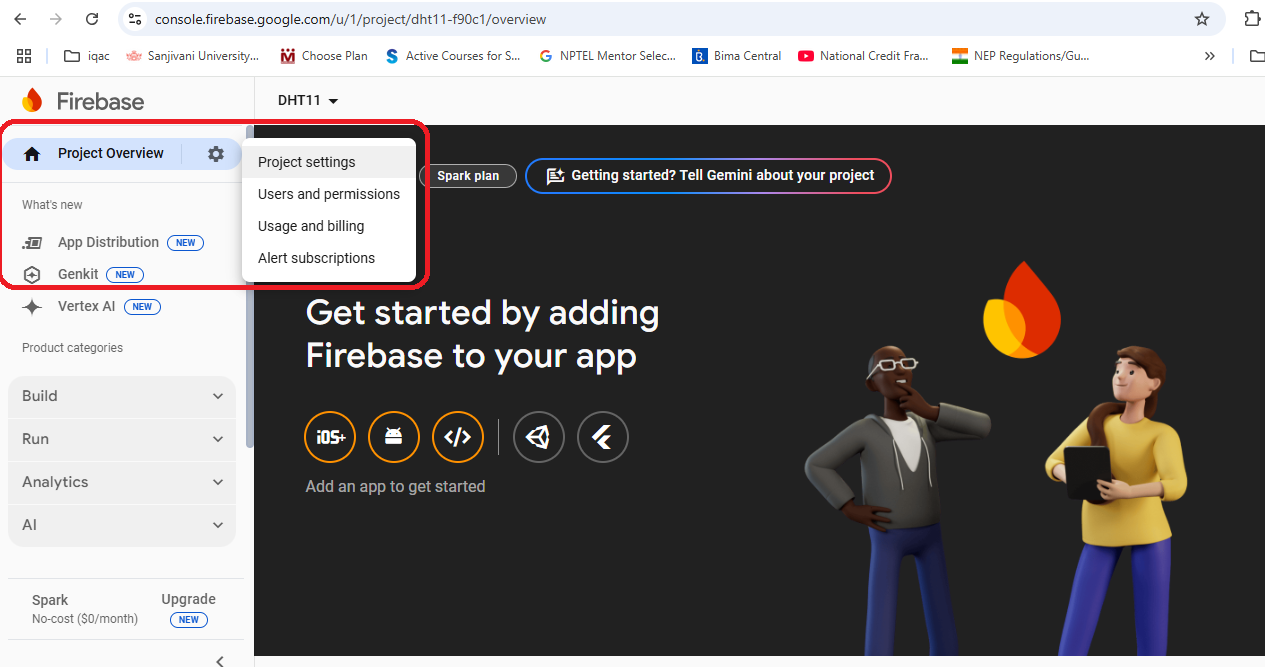Click the Vertex AI sparkle icon
The width and height of the screenshot is (1265, 667).
[x=32, y=307]
